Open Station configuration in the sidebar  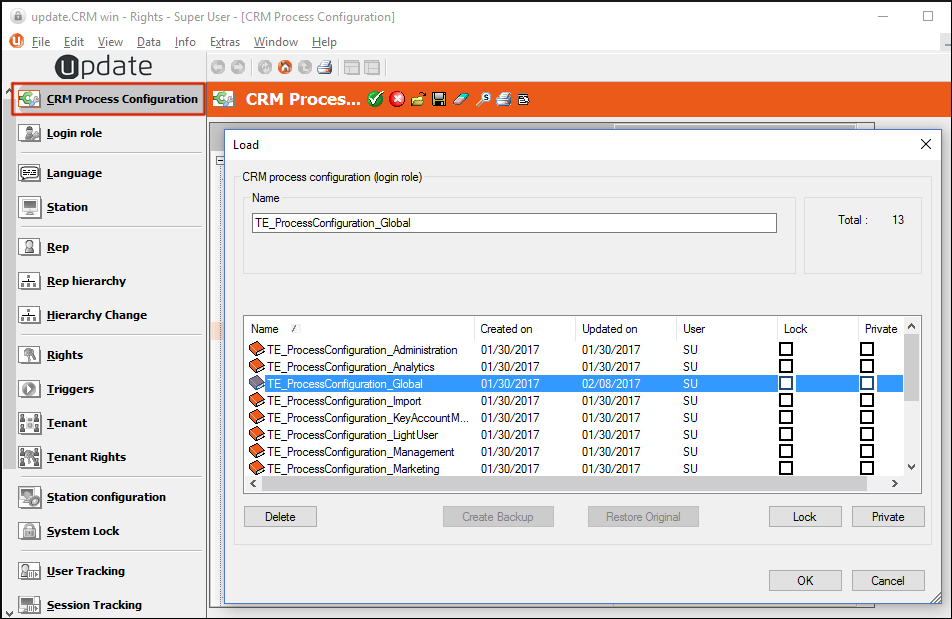[106, 497]
